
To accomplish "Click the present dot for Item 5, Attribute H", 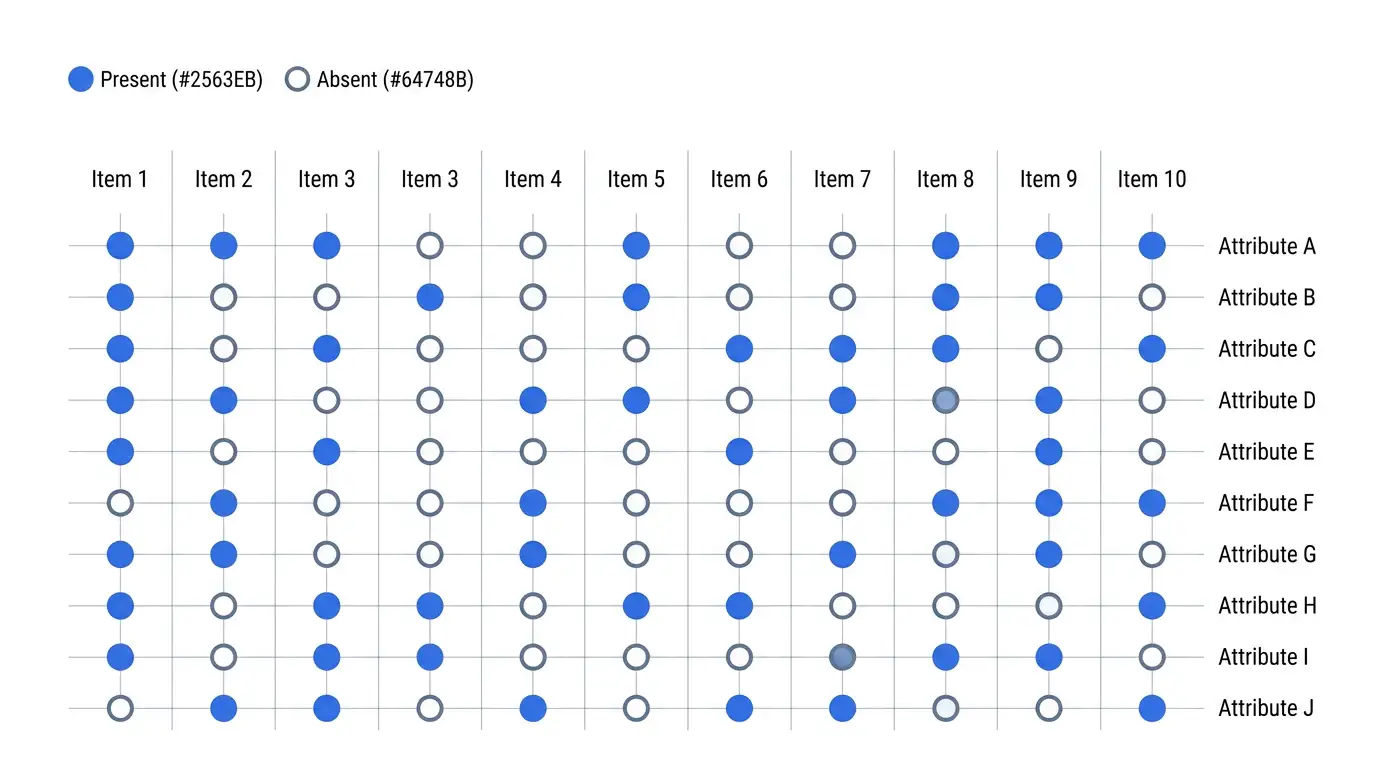I will tap(636, 605).
